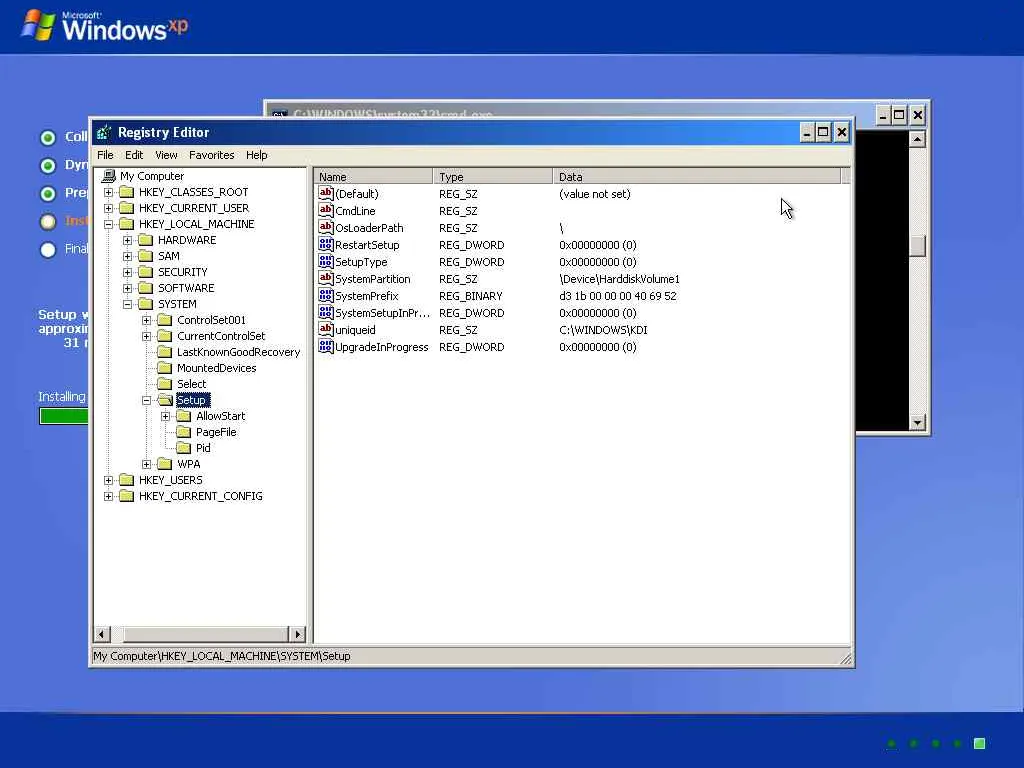
Task: Open the Help menu
Action: click(x=257, y=155)
